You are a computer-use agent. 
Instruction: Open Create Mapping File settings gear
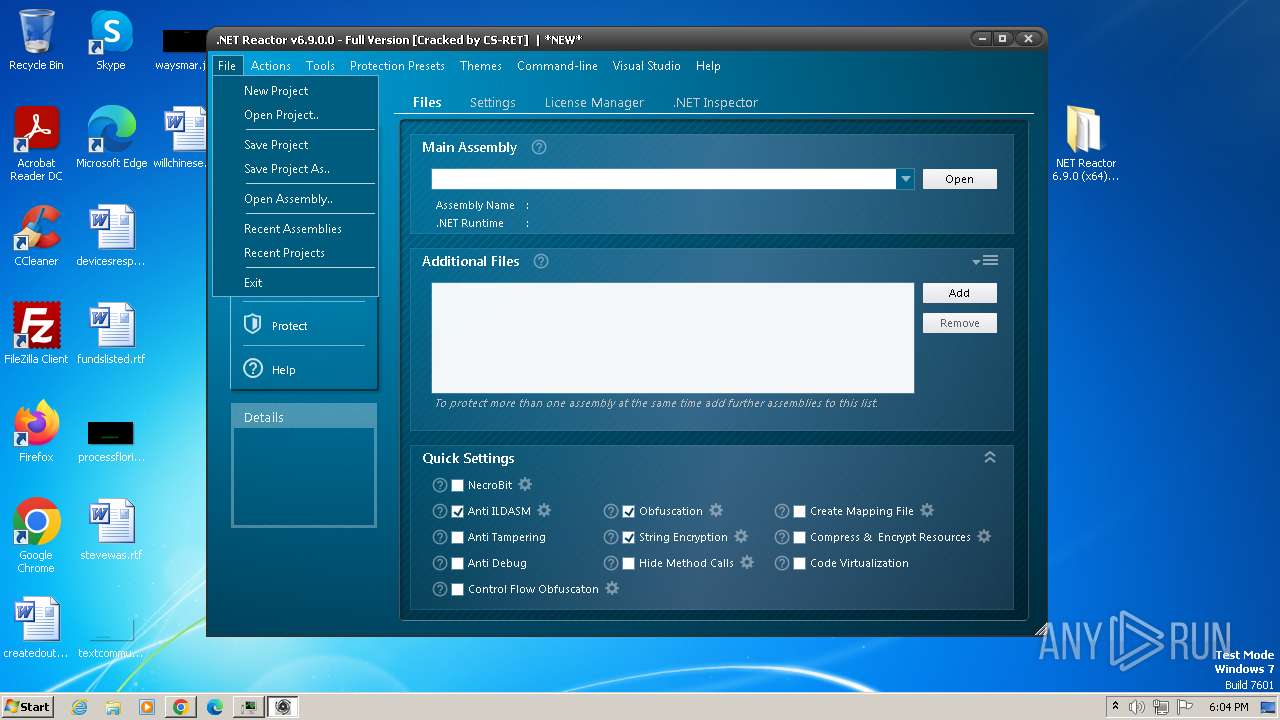927,510
